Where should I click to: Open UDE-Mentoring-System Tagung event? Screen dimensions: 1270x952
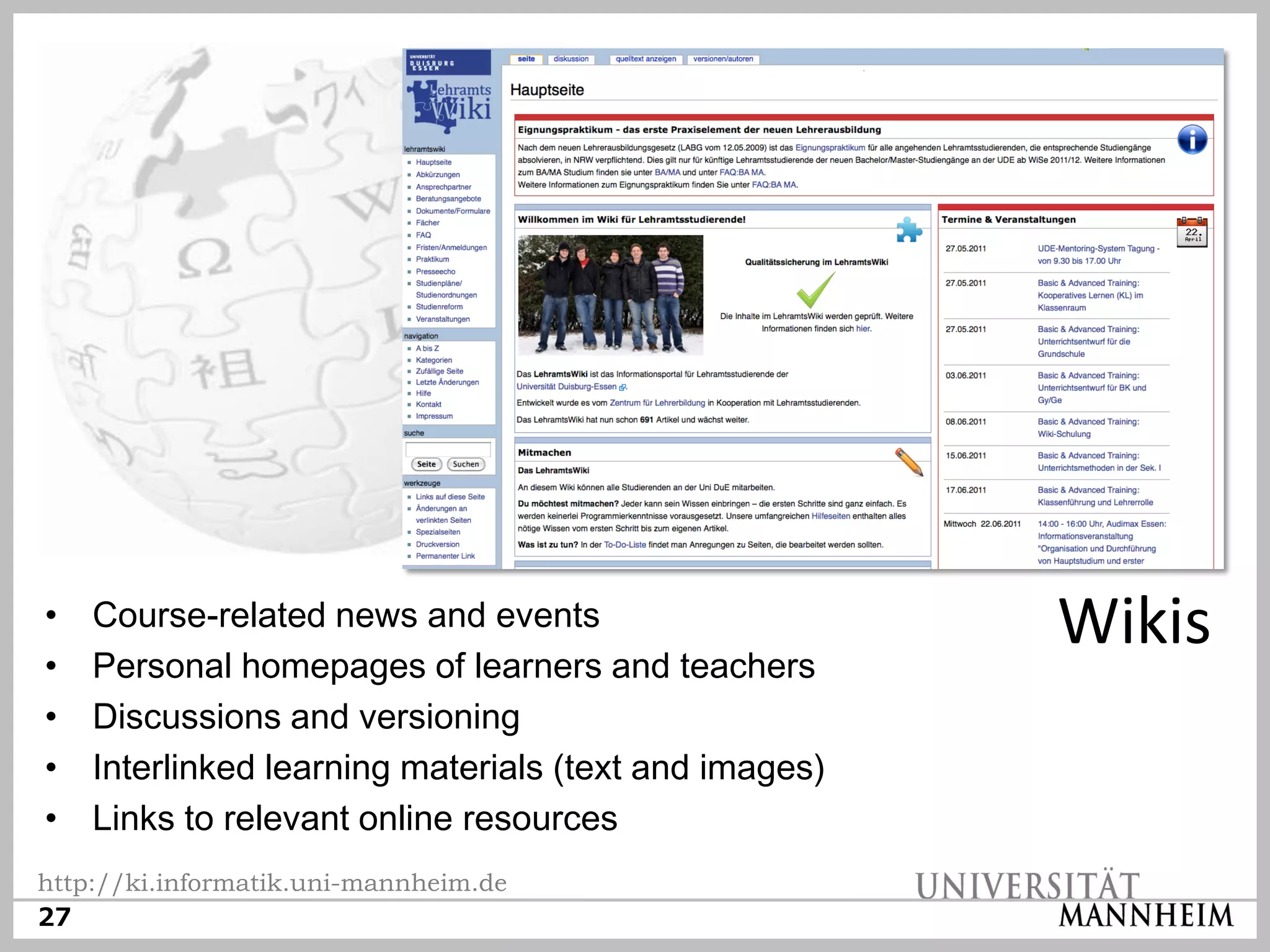(1098, 255)
